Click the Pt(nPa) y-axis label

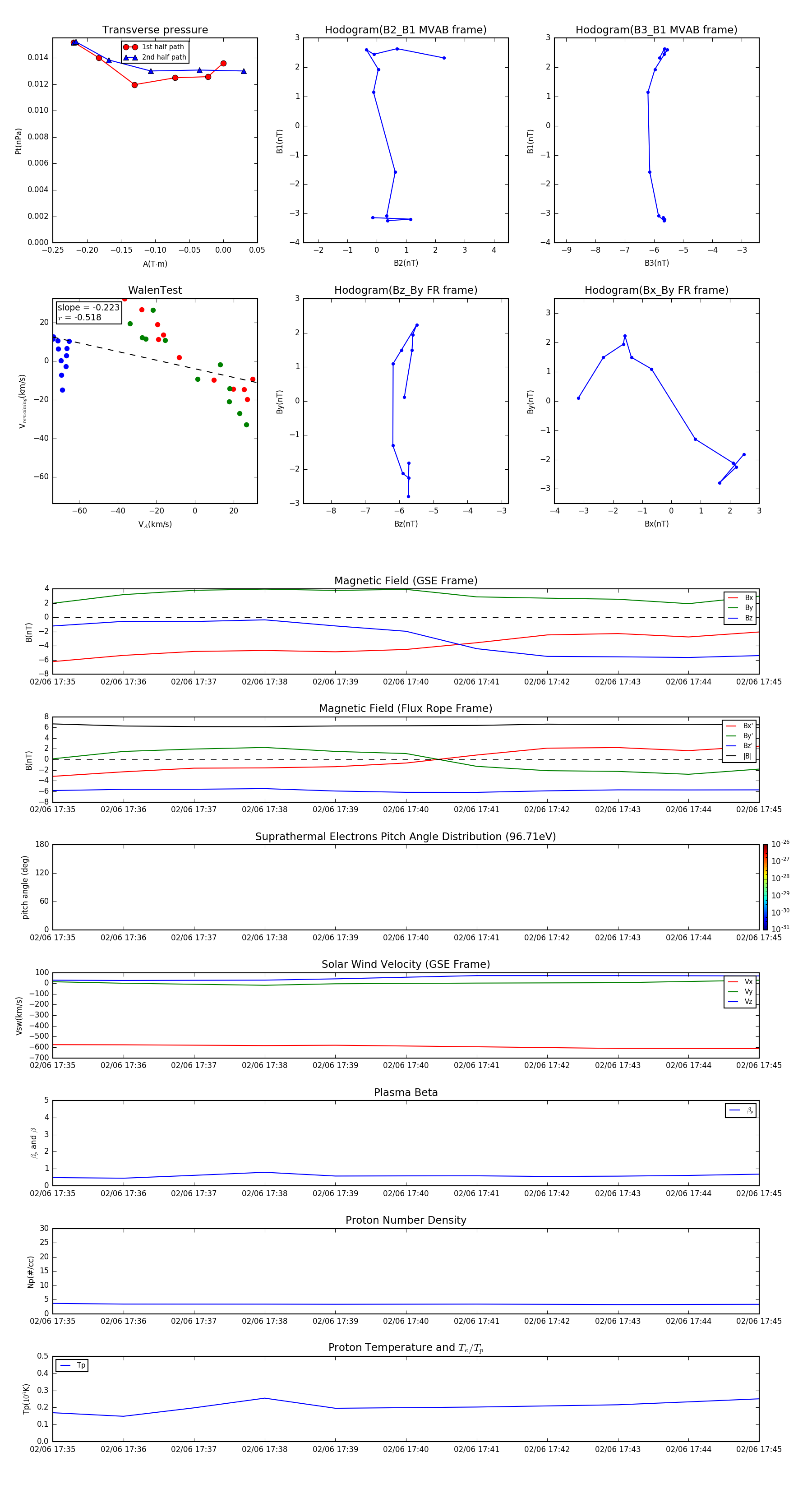(x=18, y=141)
